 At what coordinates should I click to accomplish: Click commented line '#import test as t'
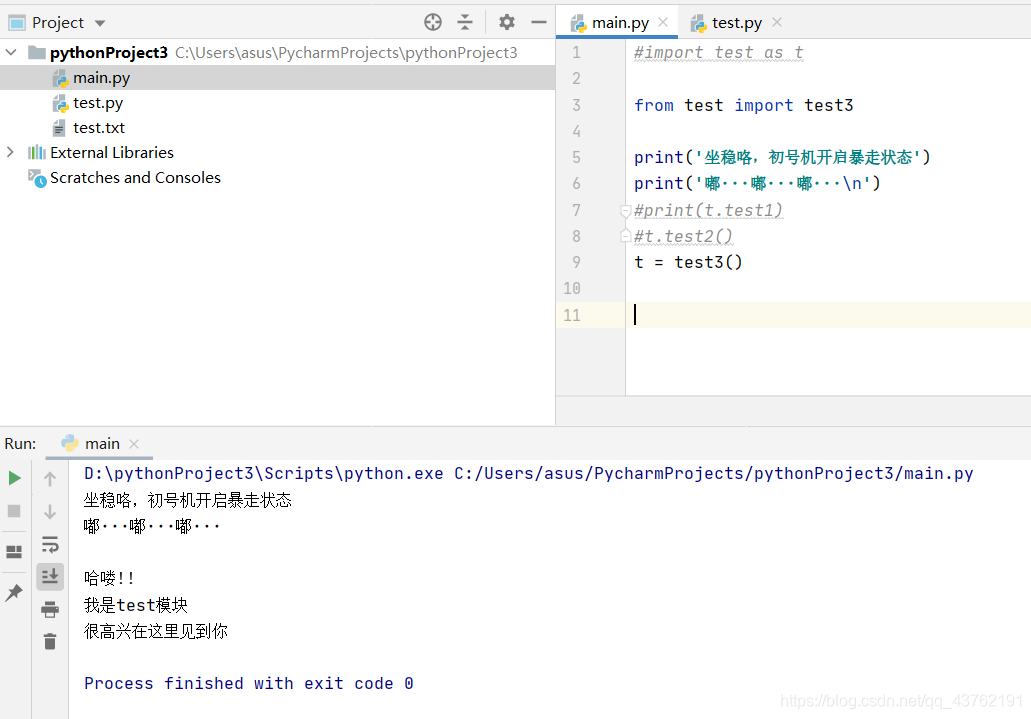(x=718, y=53)
